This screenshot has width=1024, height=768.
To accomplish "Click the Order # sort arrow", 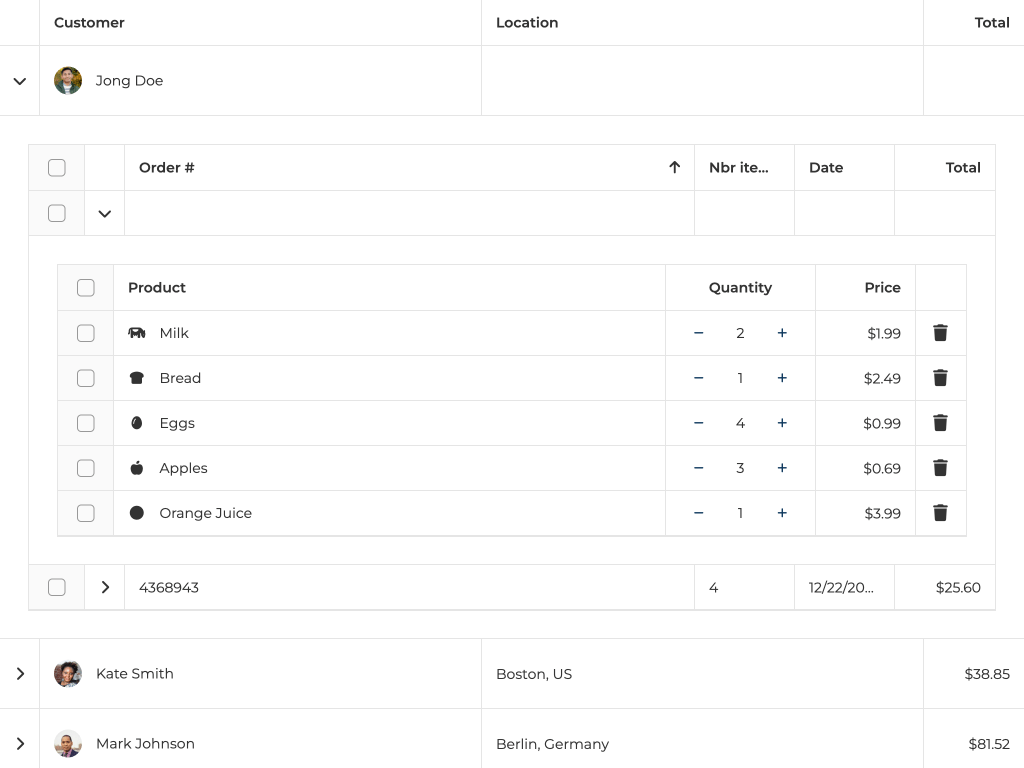I will 675,168.
